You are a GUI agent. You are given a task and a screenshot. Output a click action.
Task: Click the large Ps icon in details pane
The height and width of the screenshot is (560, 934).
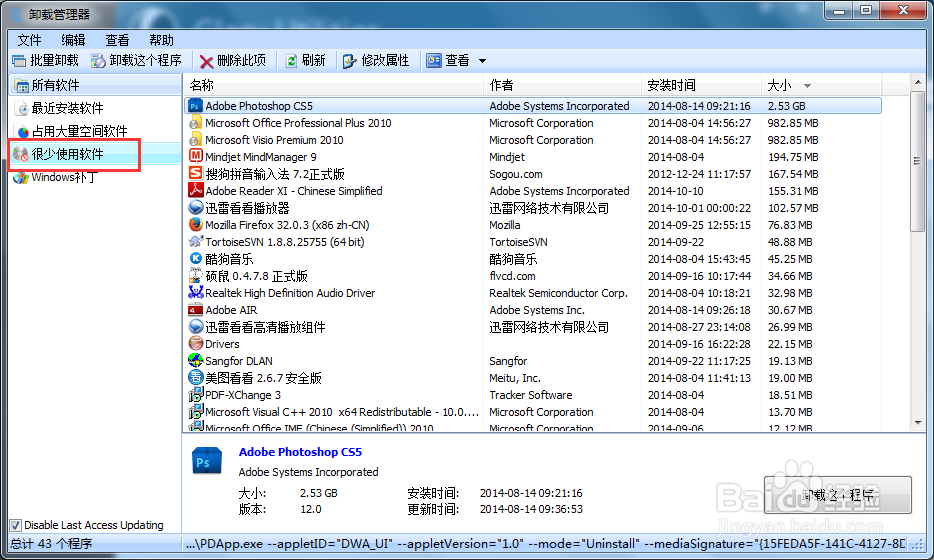click(x=207, y=461)
